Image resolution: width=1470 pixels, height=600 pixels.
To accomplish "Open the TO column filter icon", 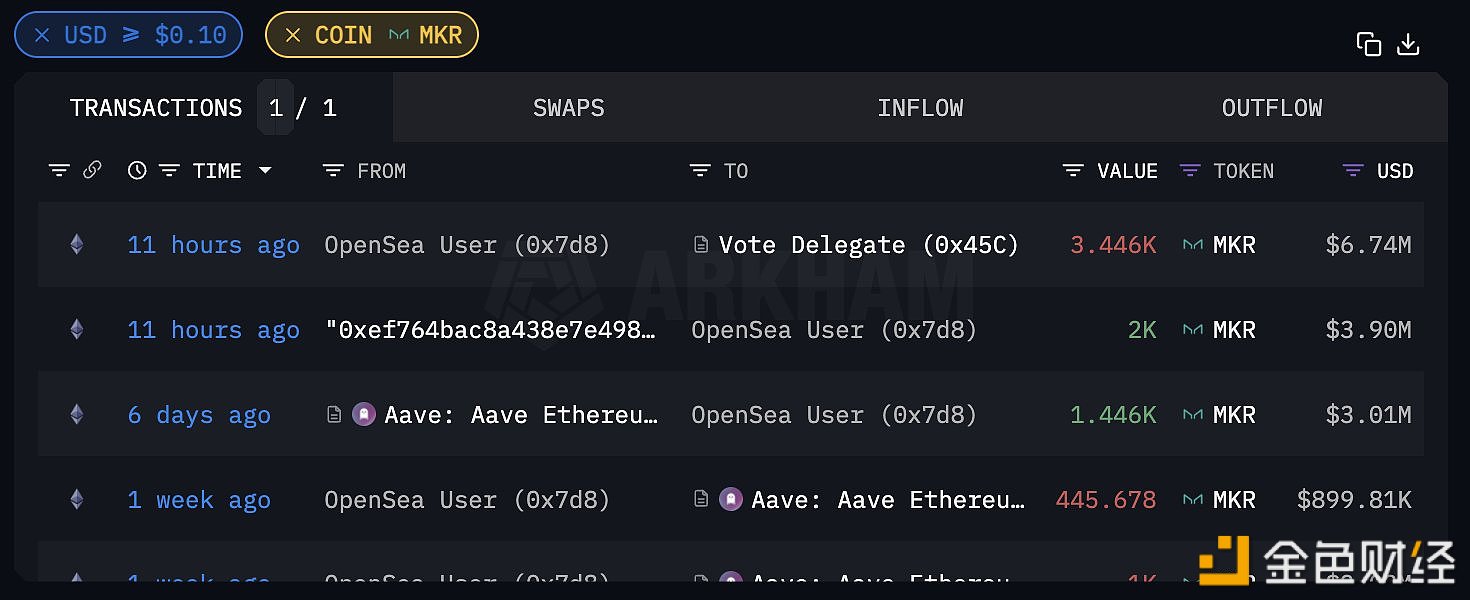I will click(700, 171).
